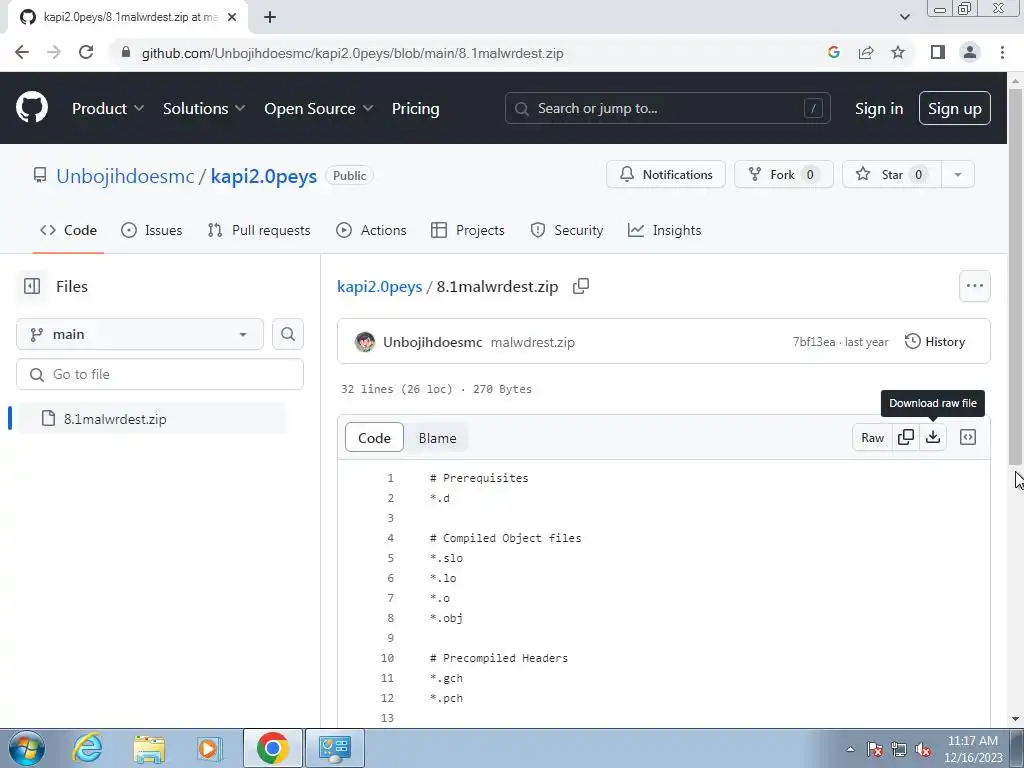Open Windows Explorer from taskbar
This screenshot has width=1024, height=768.
pyautogui.click(x=149, y=748)
